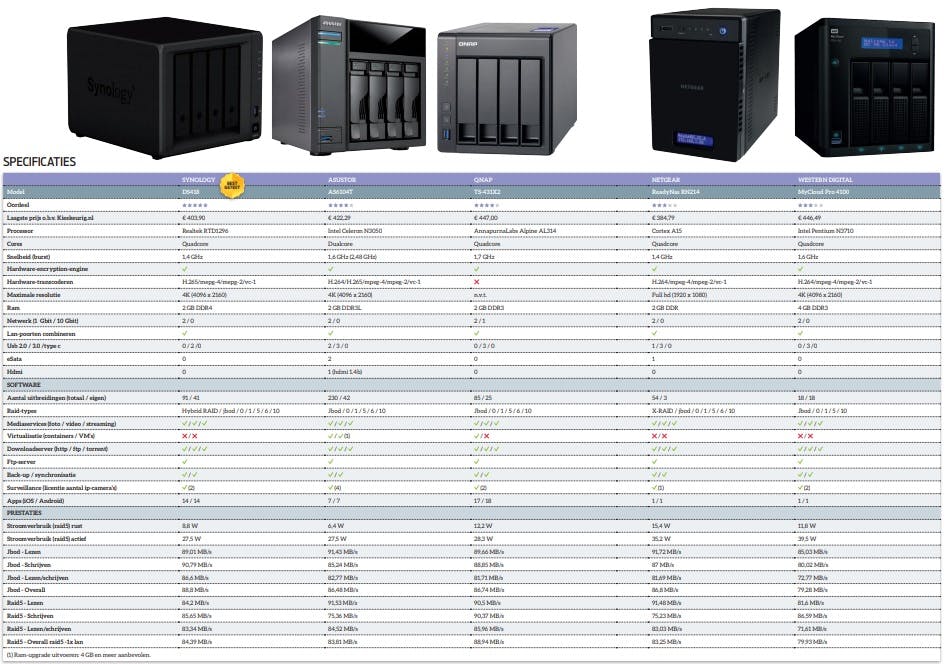Click the Asustor NAS product photo
The image size is (948, 664).
(349, 85)
